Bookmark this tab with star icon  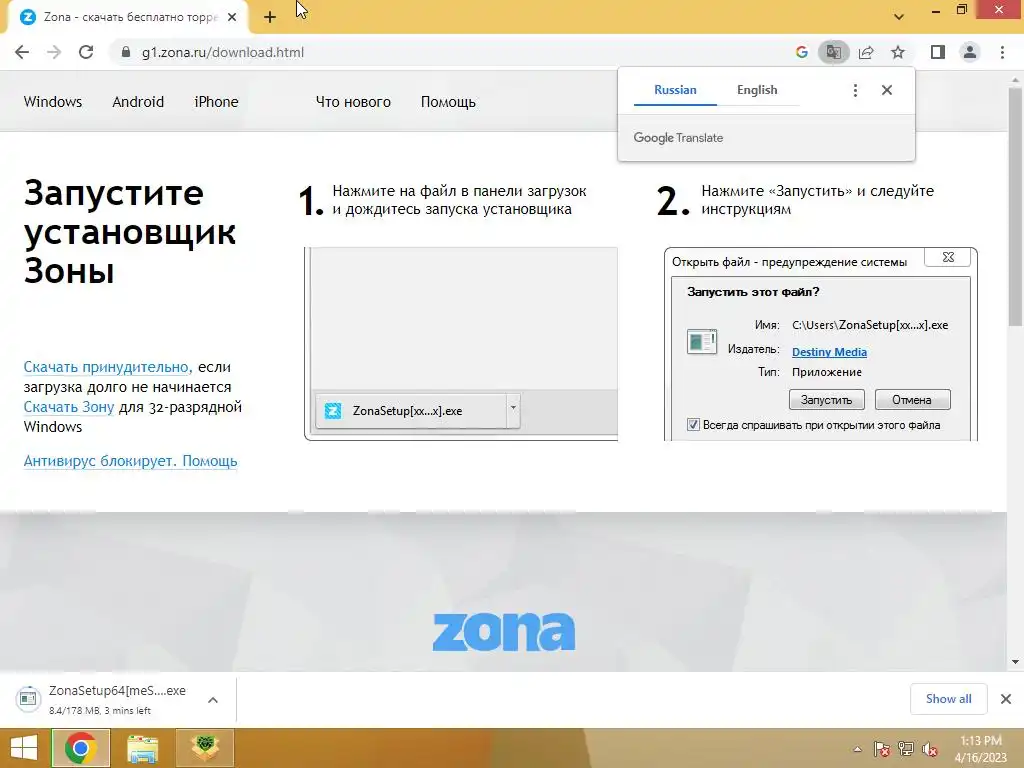pos(898,52)
